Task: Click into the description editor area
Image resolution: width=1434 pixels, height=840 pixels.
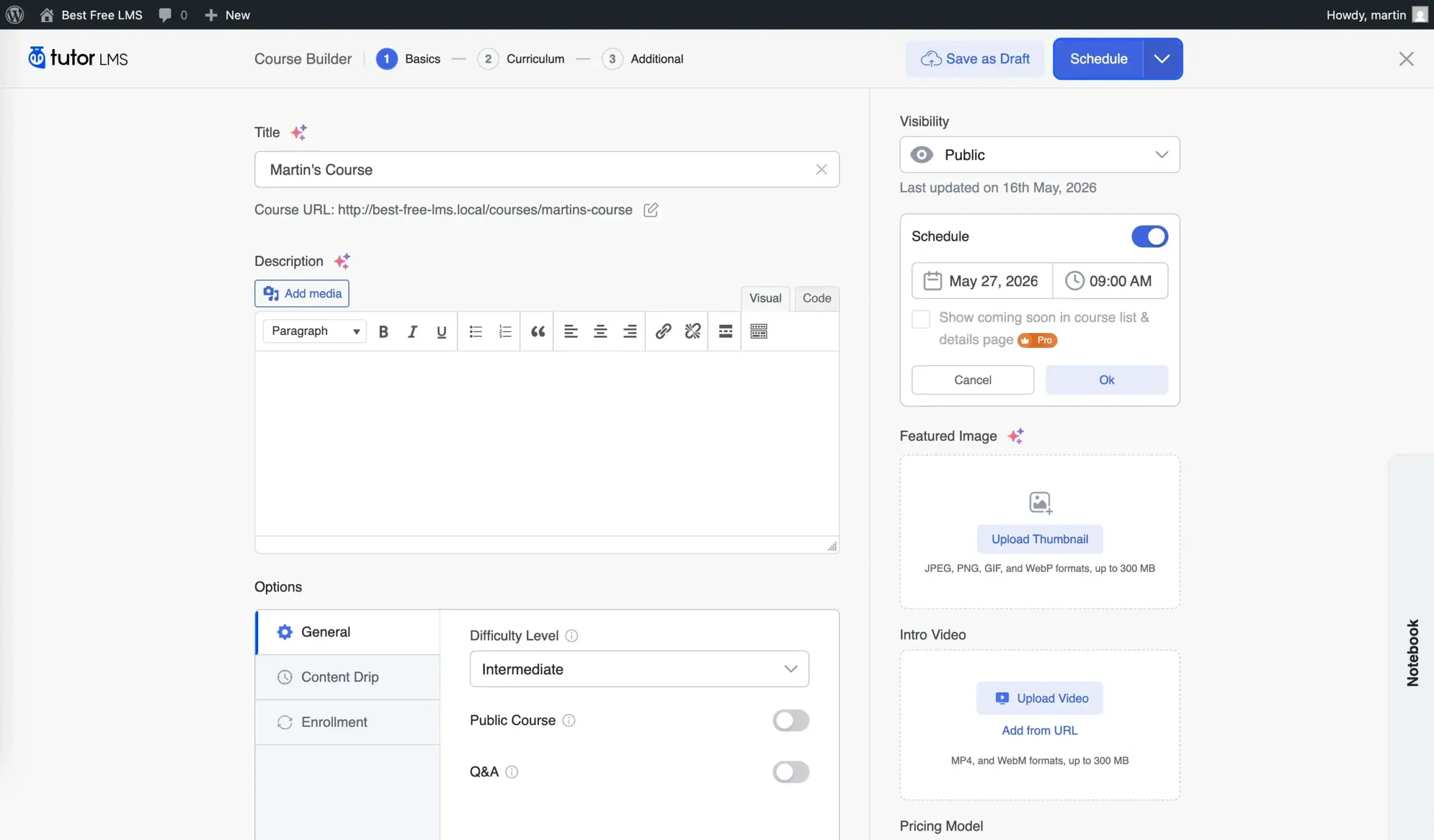Action: tap(546, 444)
